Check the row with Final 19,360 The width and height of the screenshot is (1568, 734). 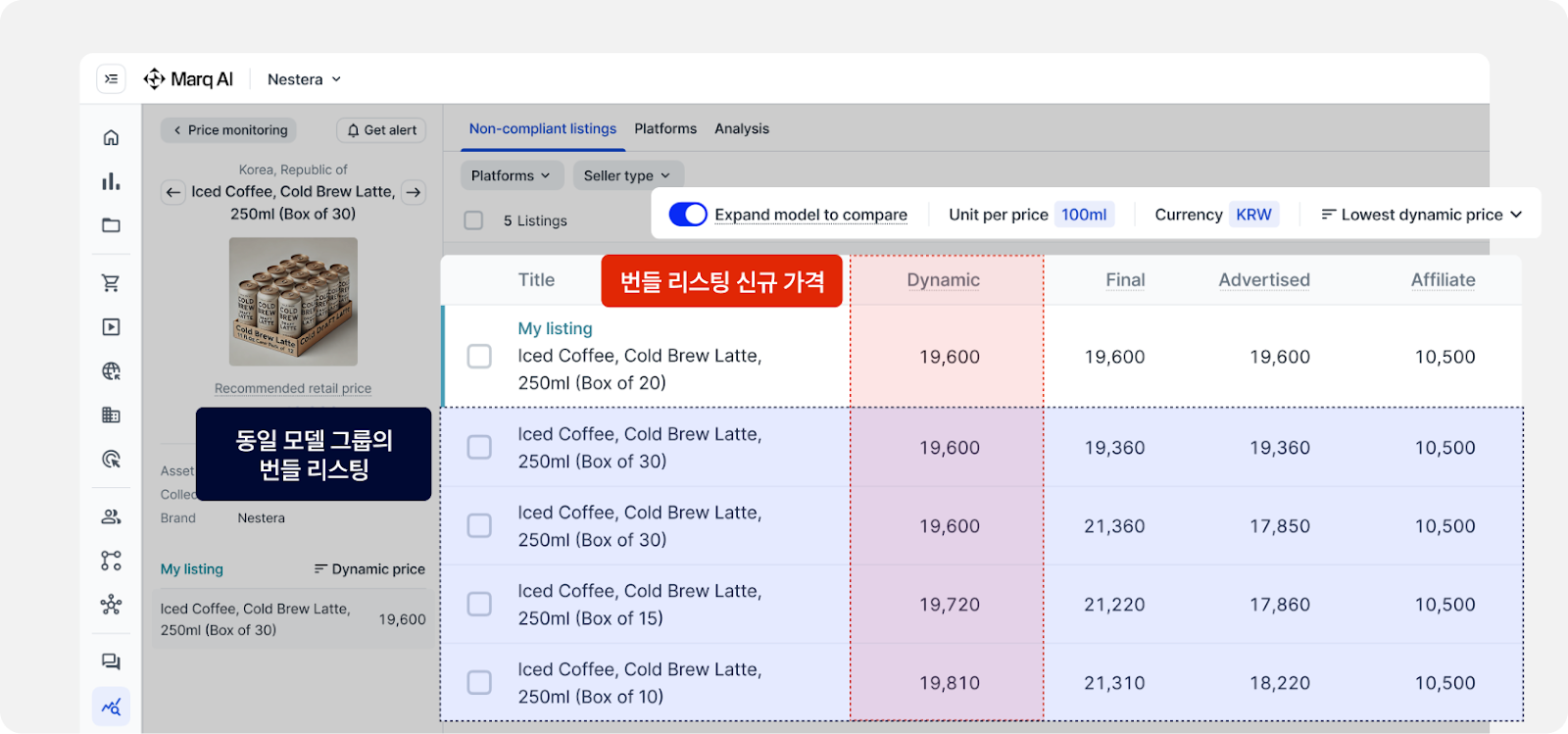click(479, 448)
